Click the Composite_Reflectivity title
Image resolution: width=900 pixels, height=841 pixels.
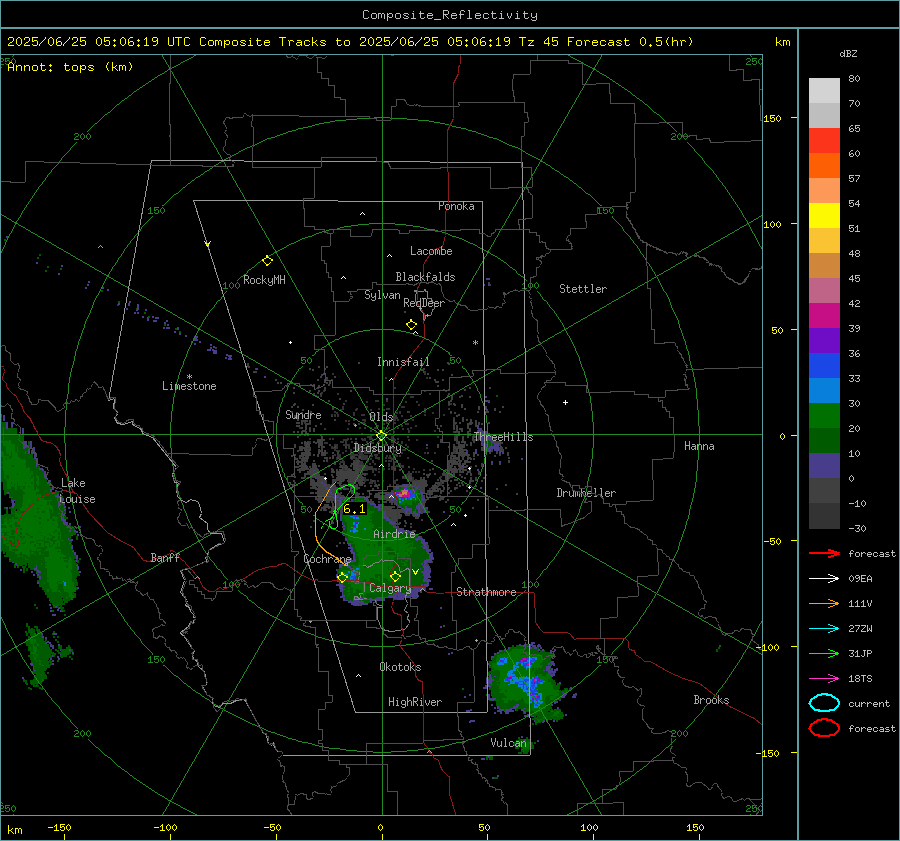(x=450, y=15)
